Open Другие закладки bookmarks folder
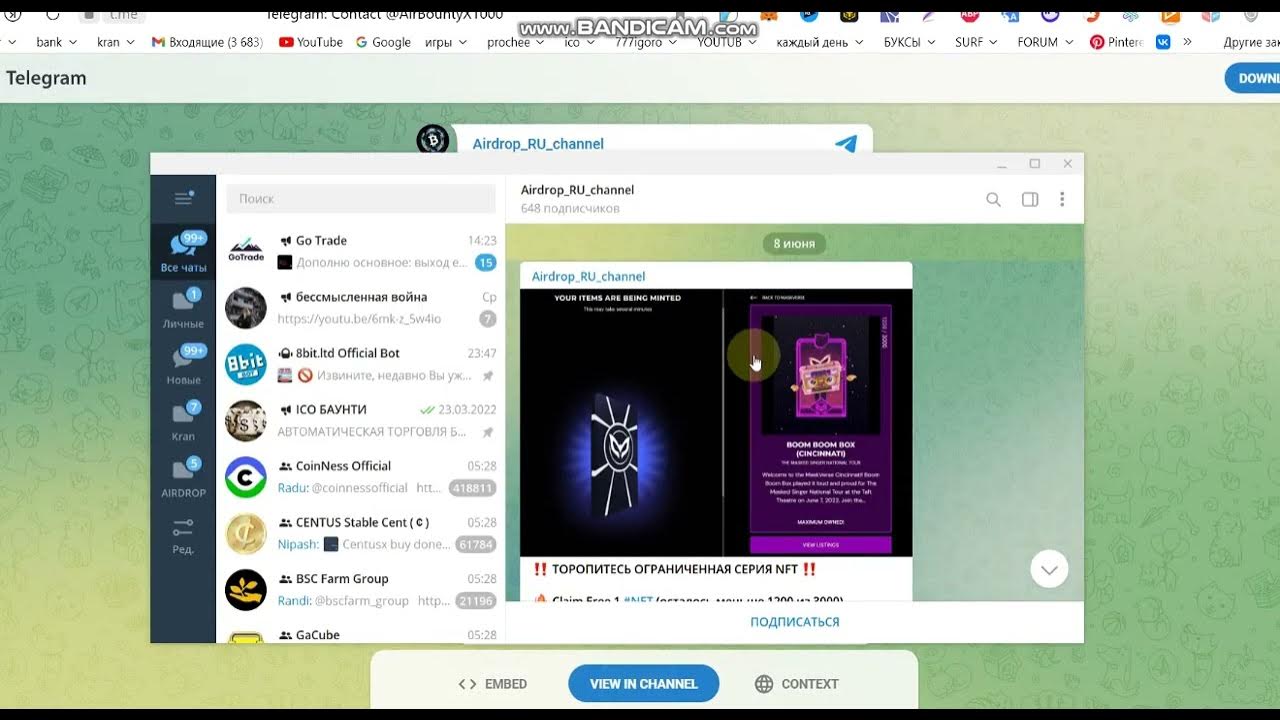The height and width of the screenshot is (720, 1280). tap(1251, 42)
